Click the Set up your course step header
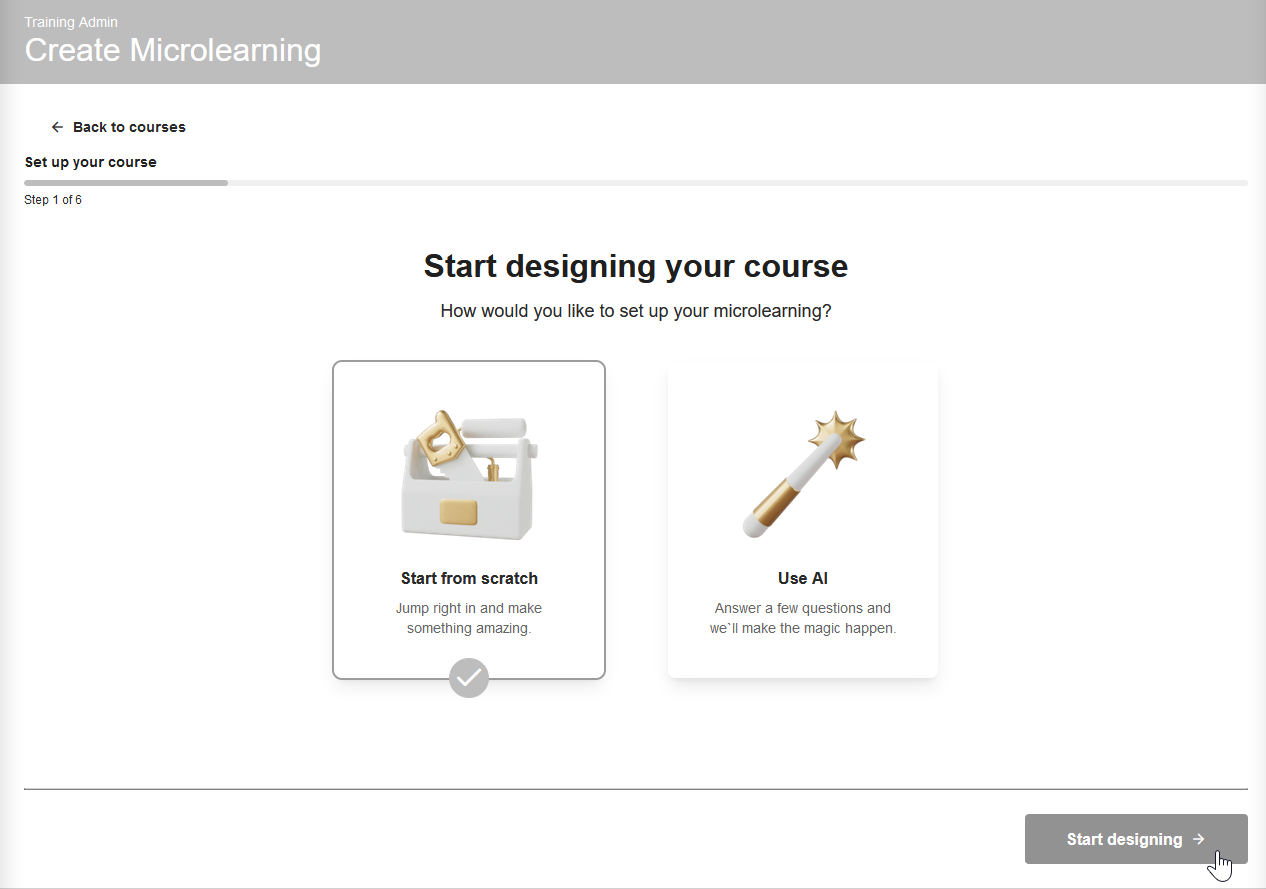 (90, 162)
